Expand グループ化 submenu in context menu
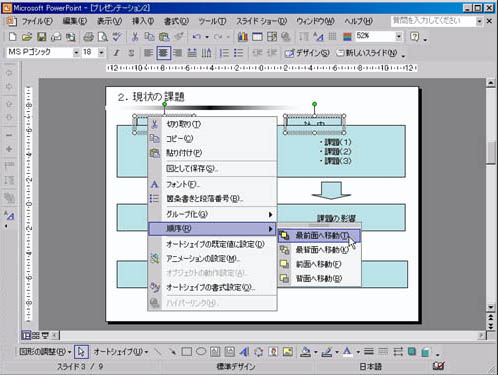This screenshot has width=498, height=375. [212, 214]
